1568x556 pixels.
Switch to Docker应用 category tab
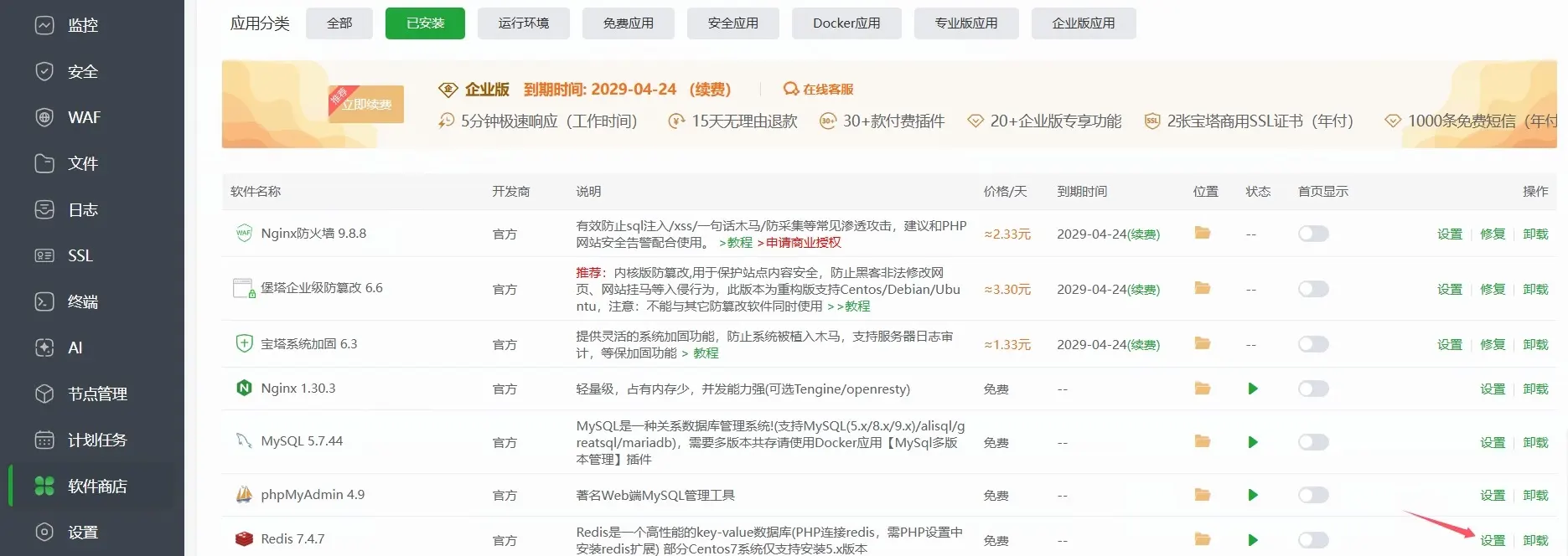pos(846,23)
